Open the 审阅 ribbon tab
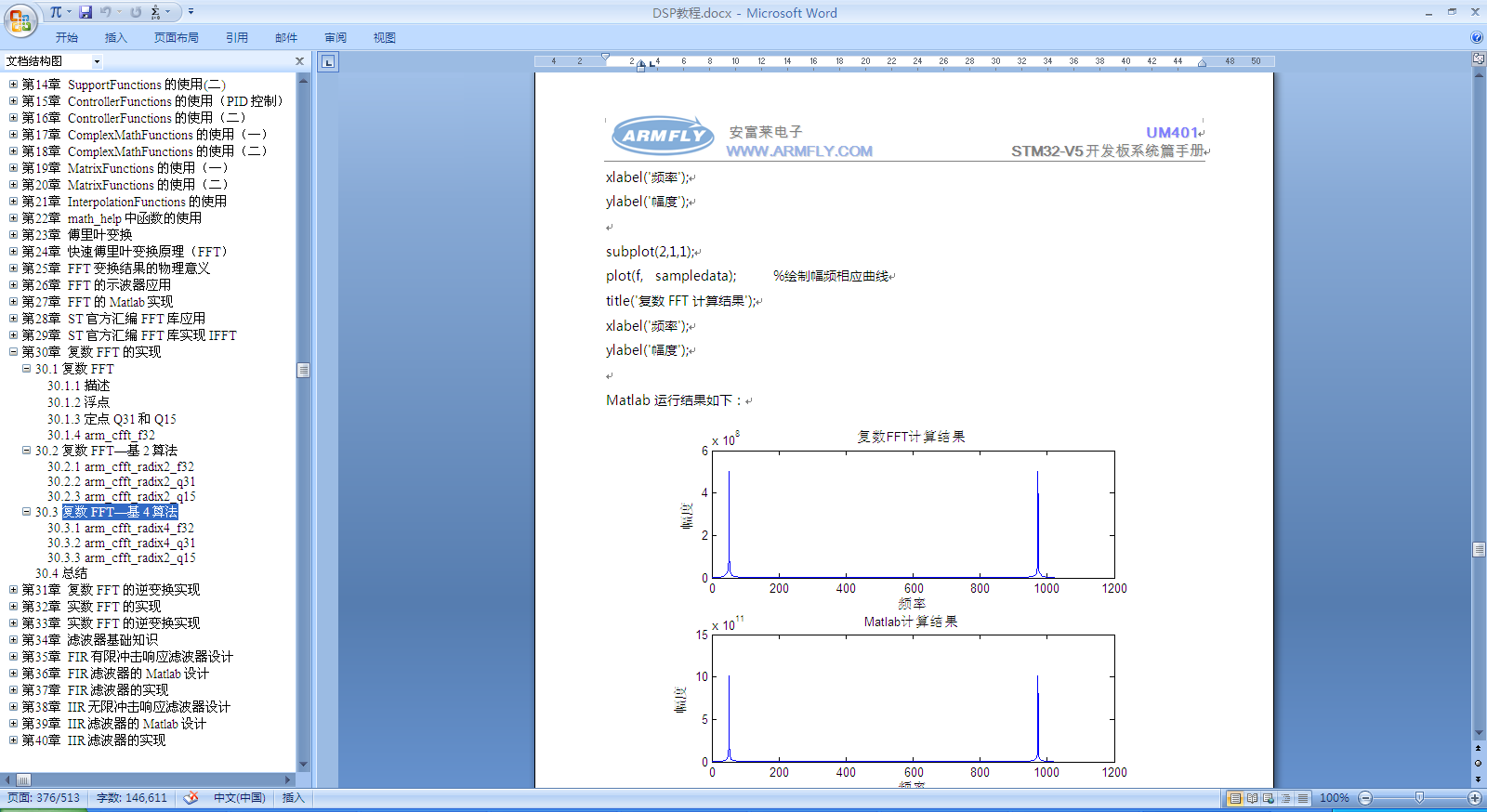The height and width of the screenshot is (812, 1487). pos(336,38)
